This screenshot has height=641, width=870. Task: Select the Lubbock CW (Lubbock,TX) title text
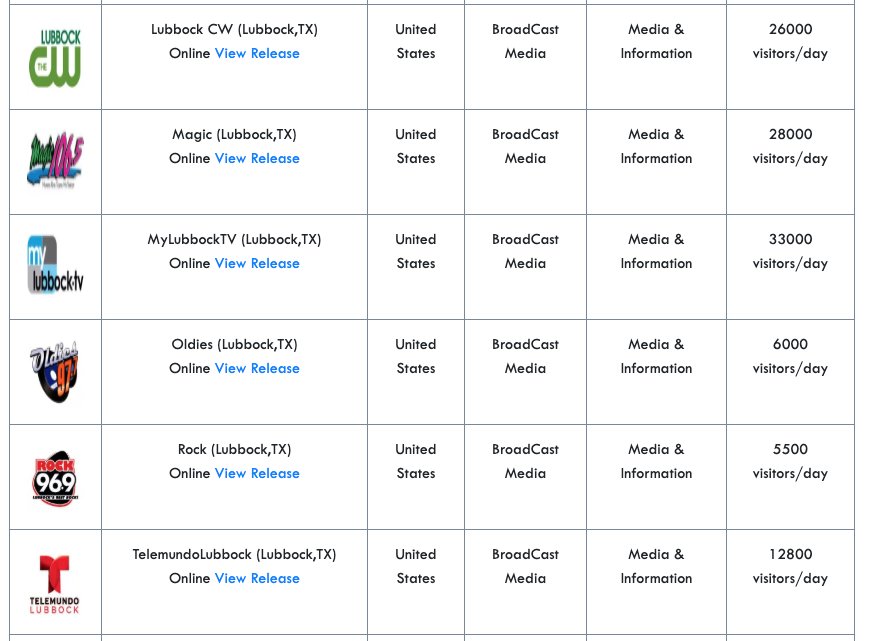pos(234,30)
